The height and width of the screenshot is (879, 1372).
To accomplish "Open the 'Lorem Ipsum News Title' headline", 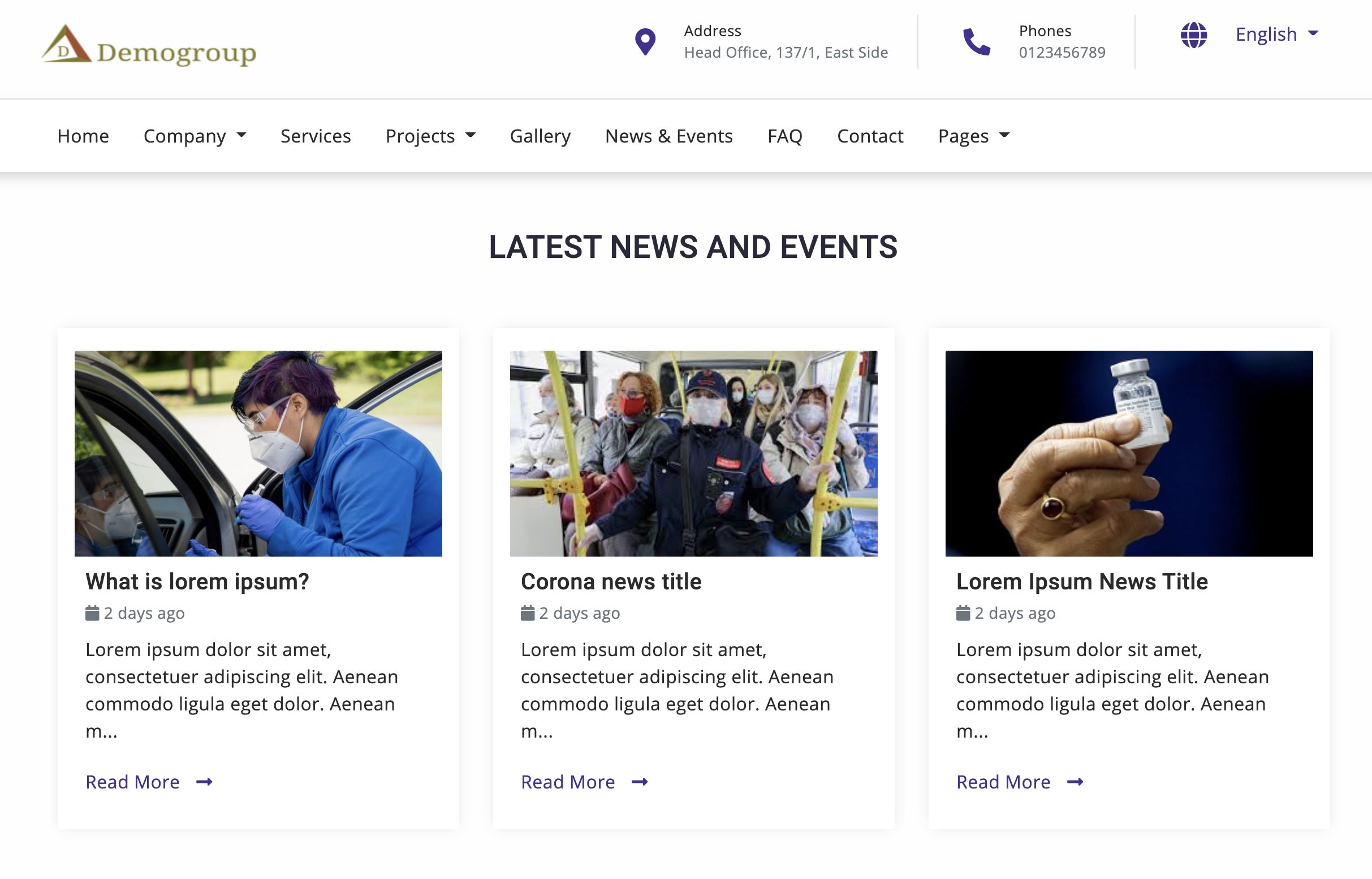I will tap(1082, 581).
